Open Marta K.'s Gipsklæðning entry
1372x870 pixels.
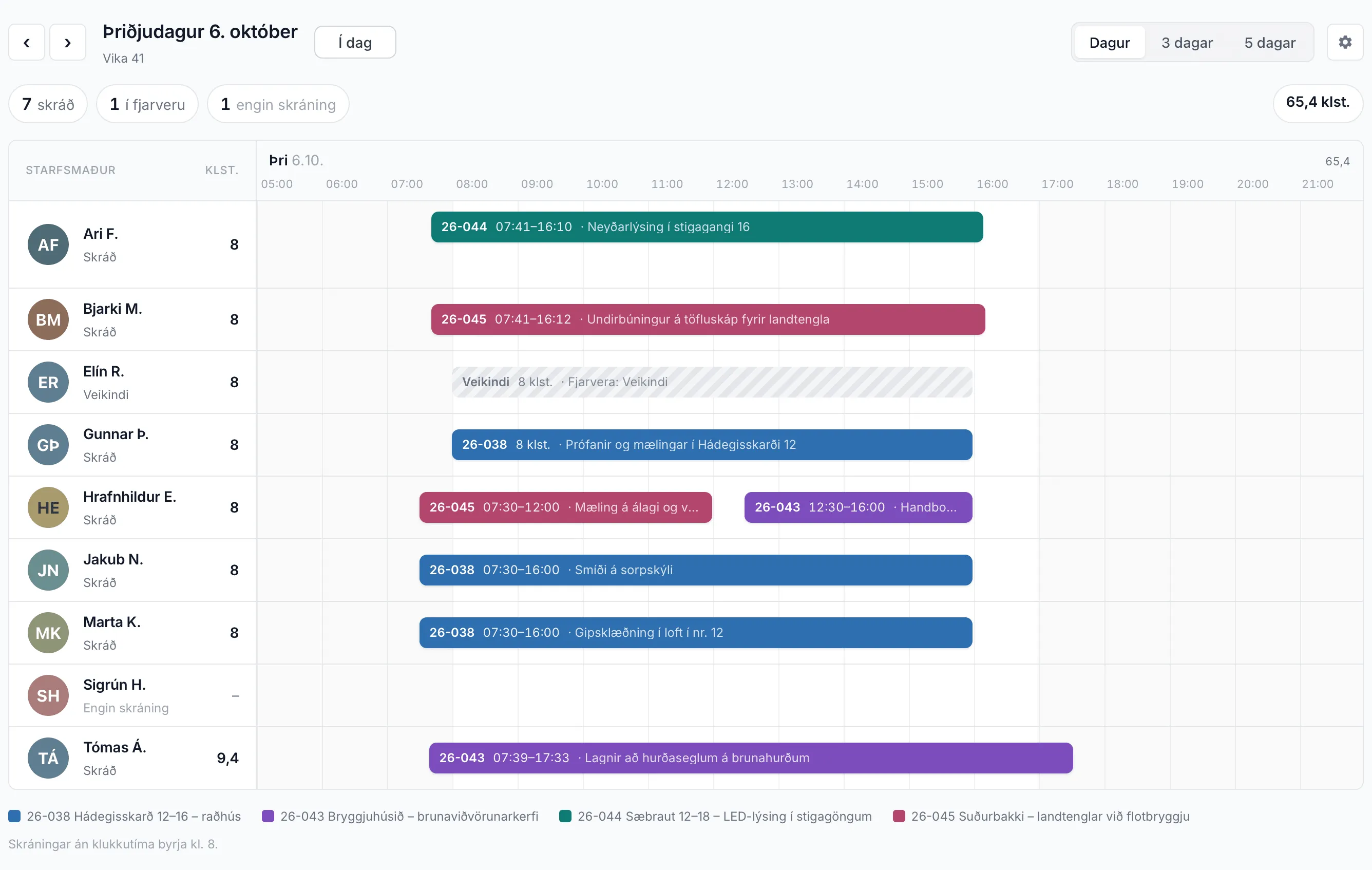click(696, 633)
